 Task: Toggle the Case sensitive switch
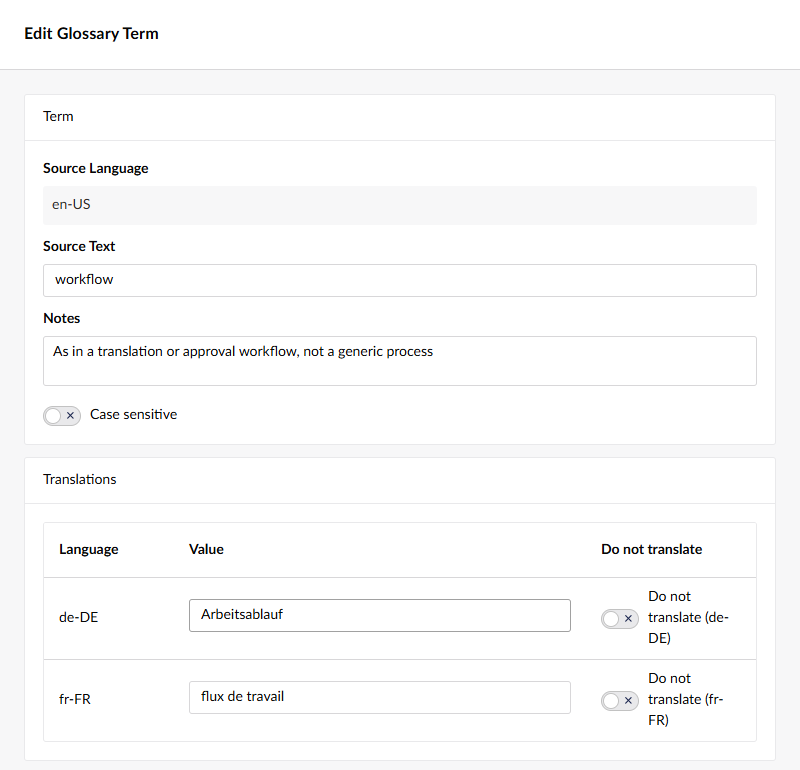[x=62, y=415]
